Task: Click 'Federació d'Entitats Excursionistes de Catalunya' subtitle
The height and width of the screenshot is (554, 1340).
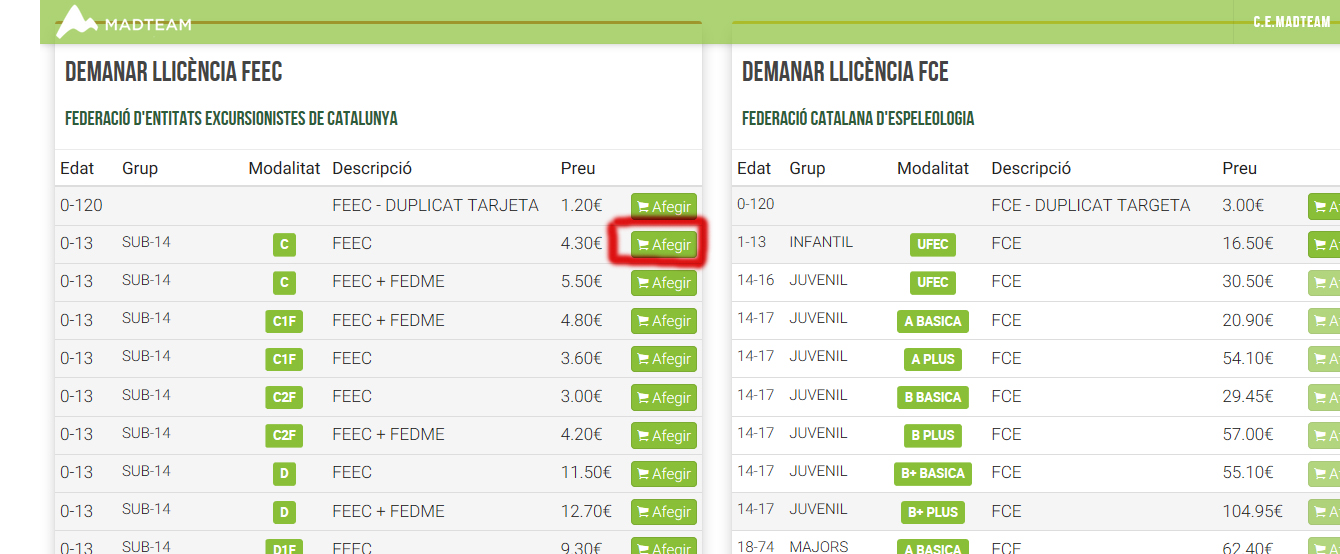Action: tap(231, 119)
